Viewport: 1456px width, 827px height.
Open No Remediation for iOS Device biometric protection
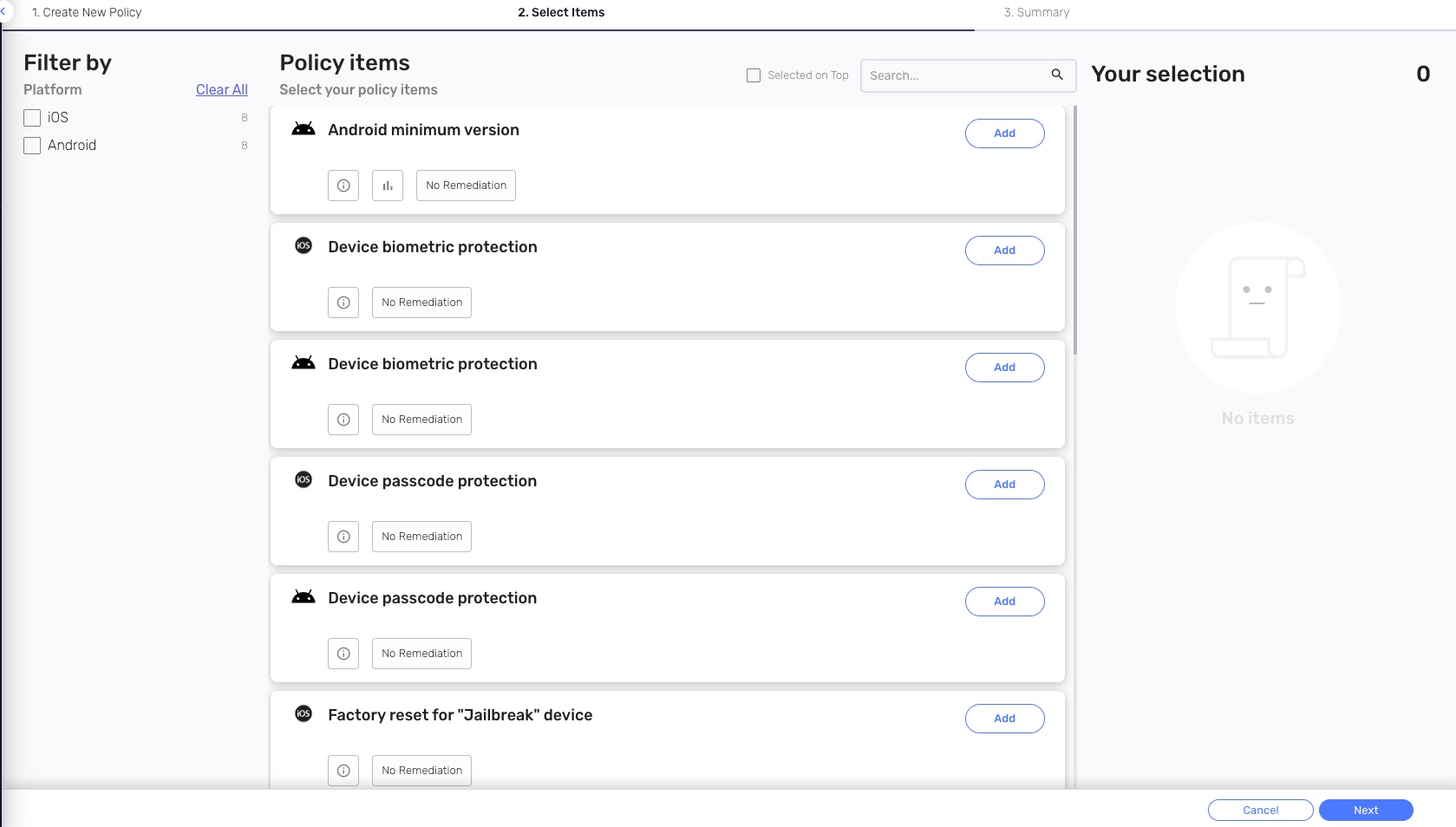click(x=421, y=303)
